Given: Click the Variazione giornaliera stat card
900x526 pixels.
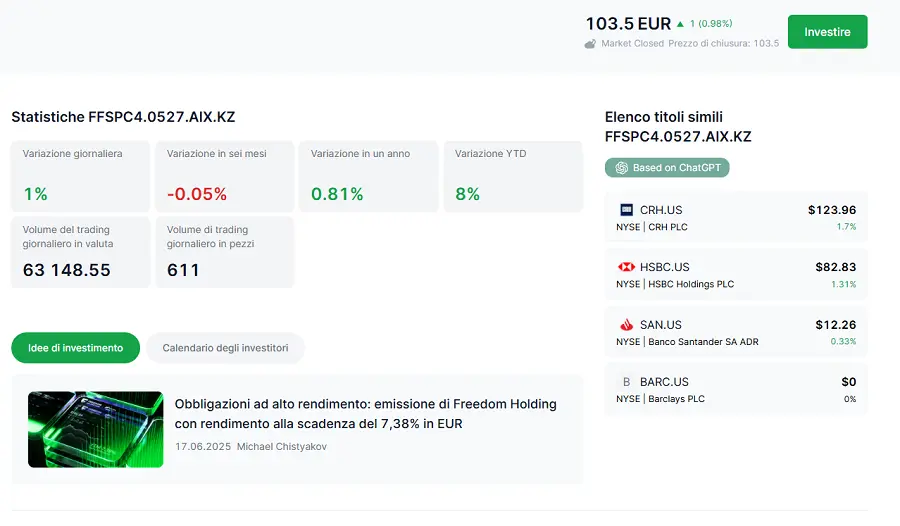Looking at the screenshot, I should tap(80, 176).
